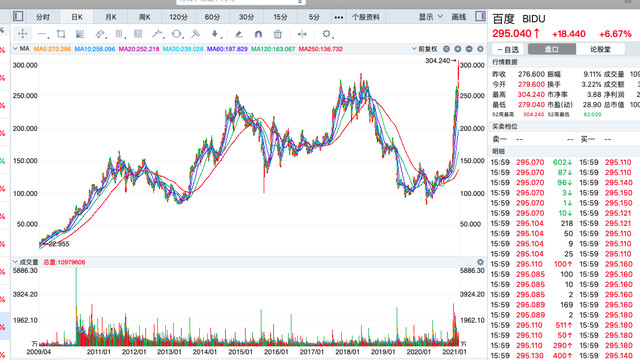Viewport: 640px width, 360px height.
Task: Select the ellipse shape tool
Action: coord(176,34)
